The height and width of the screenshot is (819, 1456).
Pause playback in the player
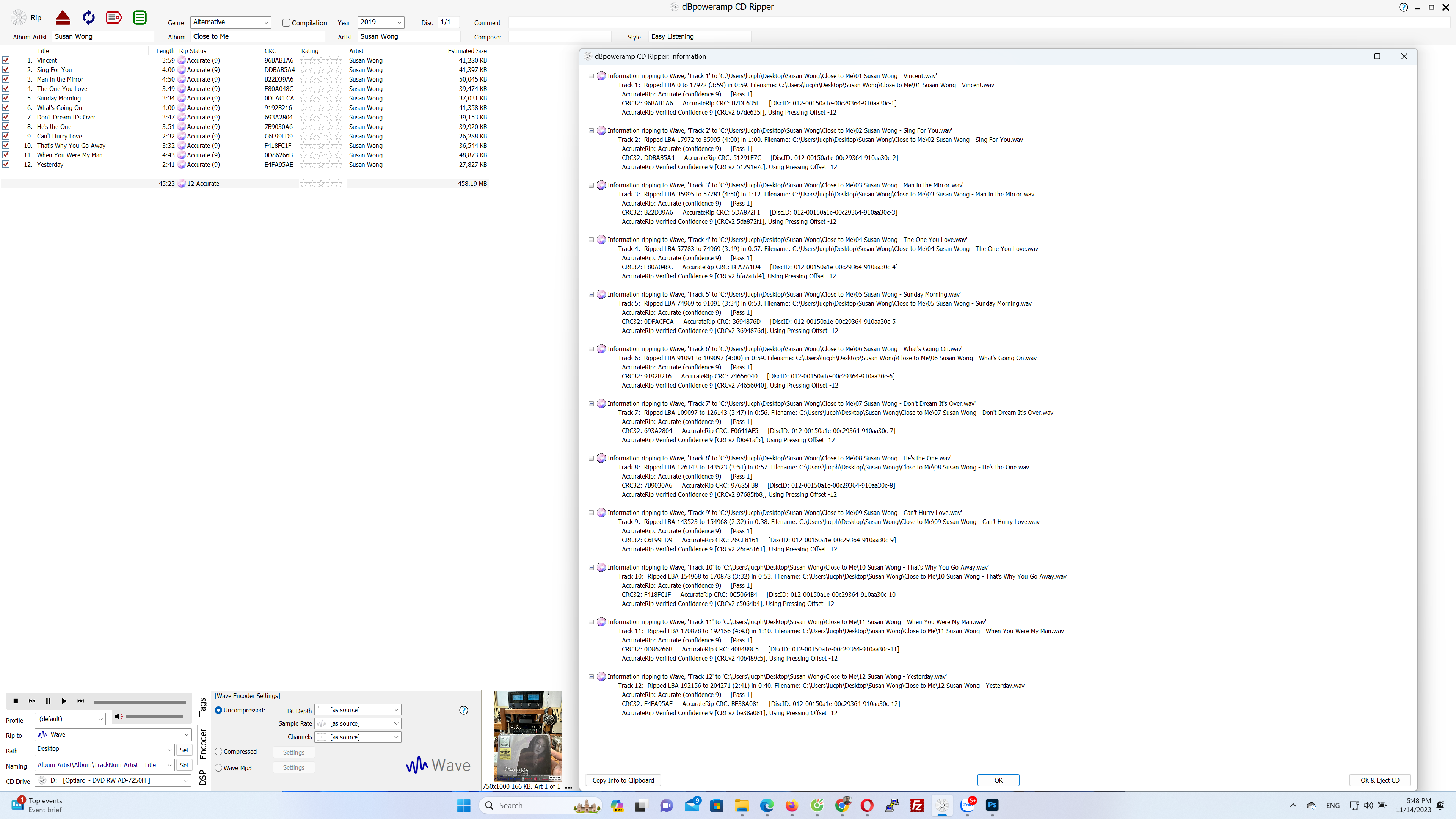click(48, 701)
